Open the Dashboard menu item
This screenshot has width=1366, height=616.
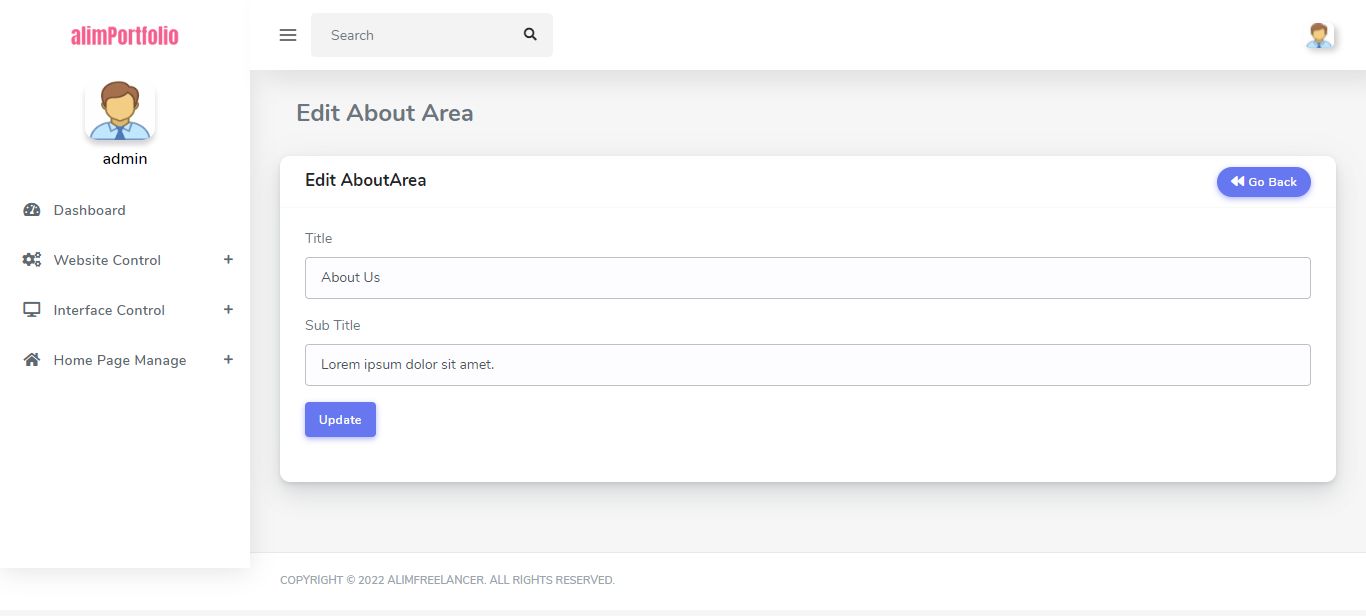point(90,210)
